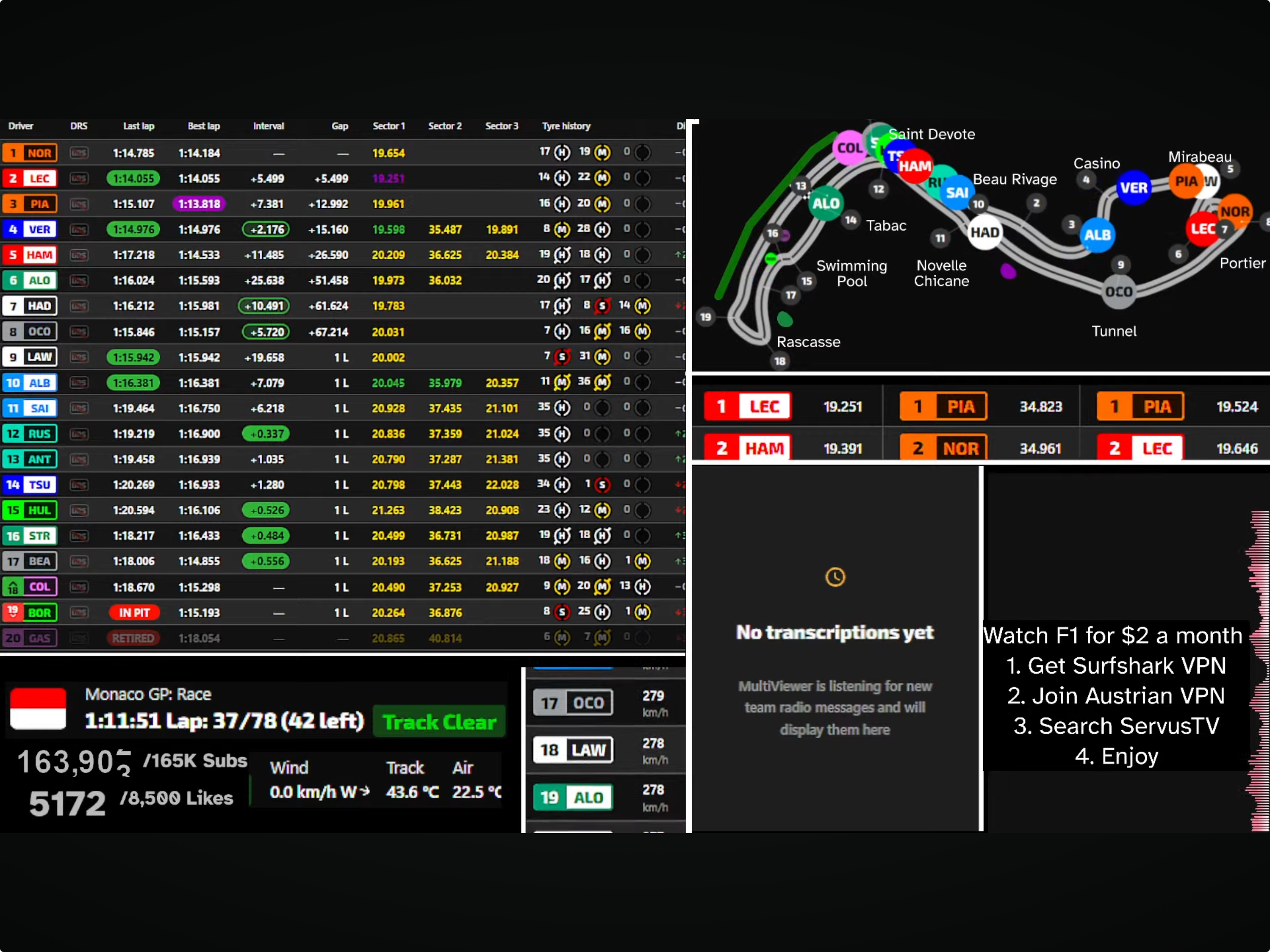Click the IN PIT badge for BOR
The height and width of the screenshot is (952, 1270).
coord(134,613)
